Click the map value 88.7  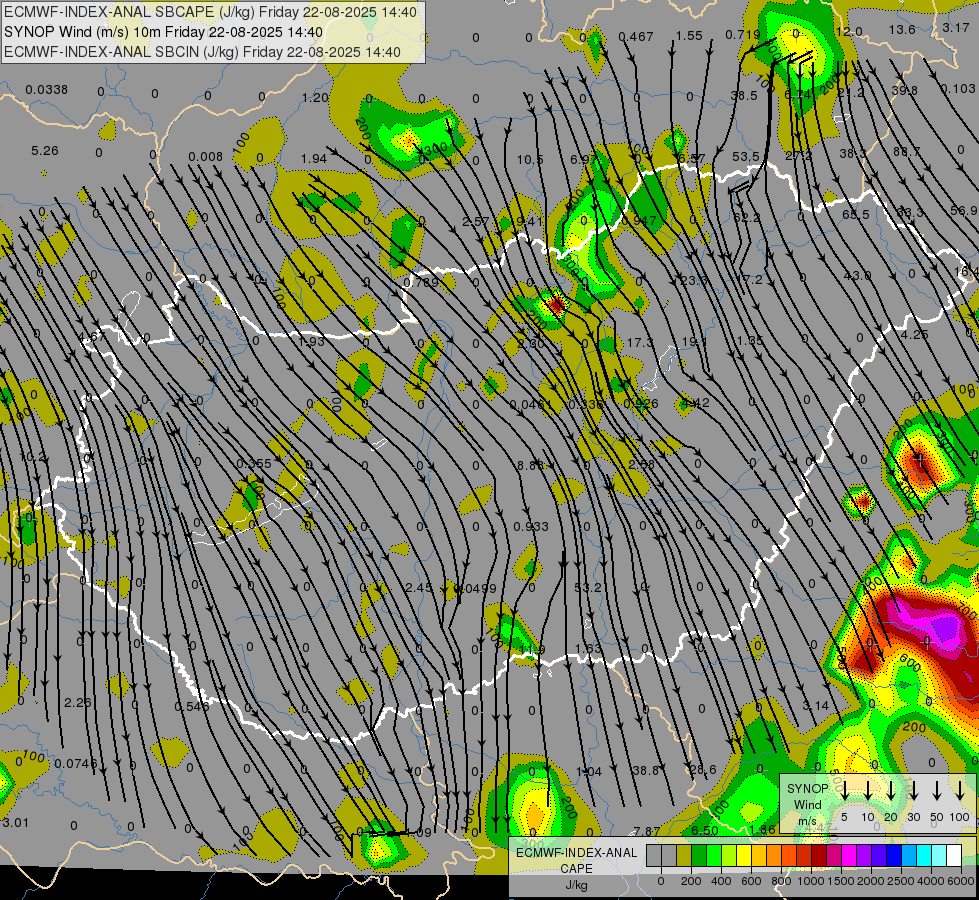[907, 152]
